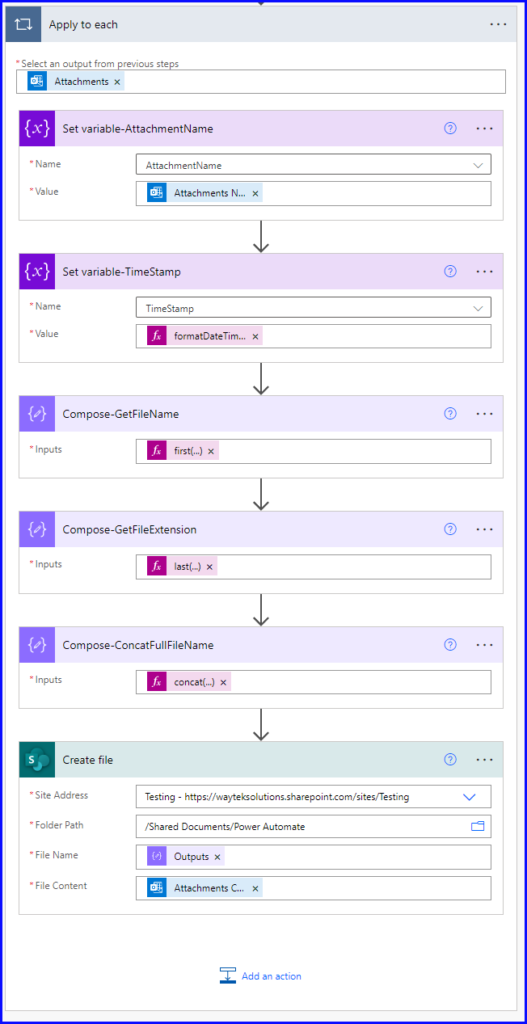Remove the Outputs token from File Name
The width and height of the screenshot is (527, 1024).
tap(217, 856)
